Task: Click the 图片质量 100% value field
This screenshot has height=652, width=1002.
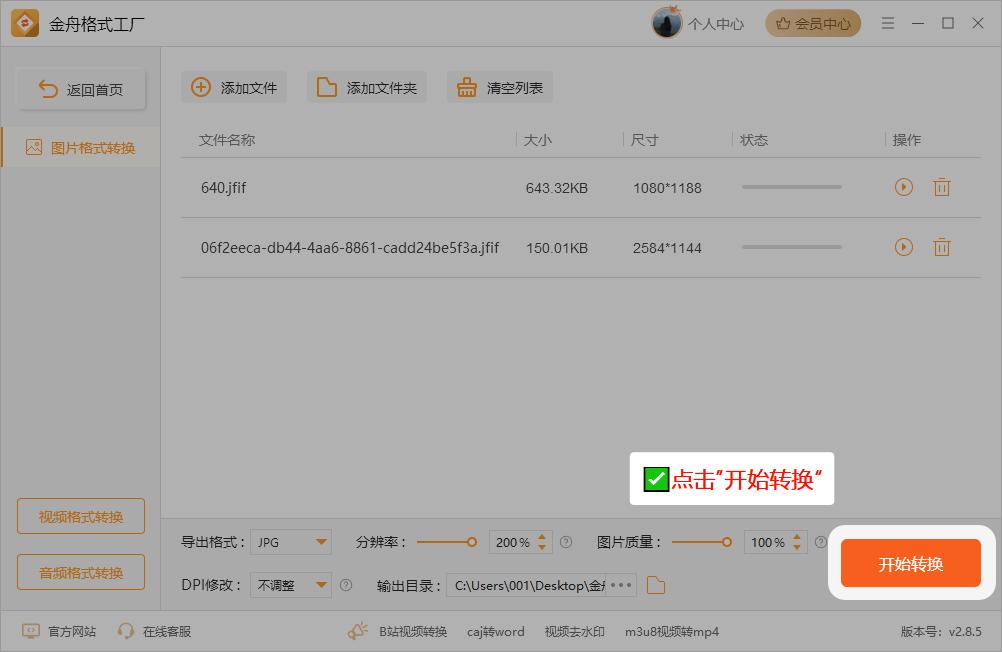Action: pyautogui.click(x=767, y=542)
